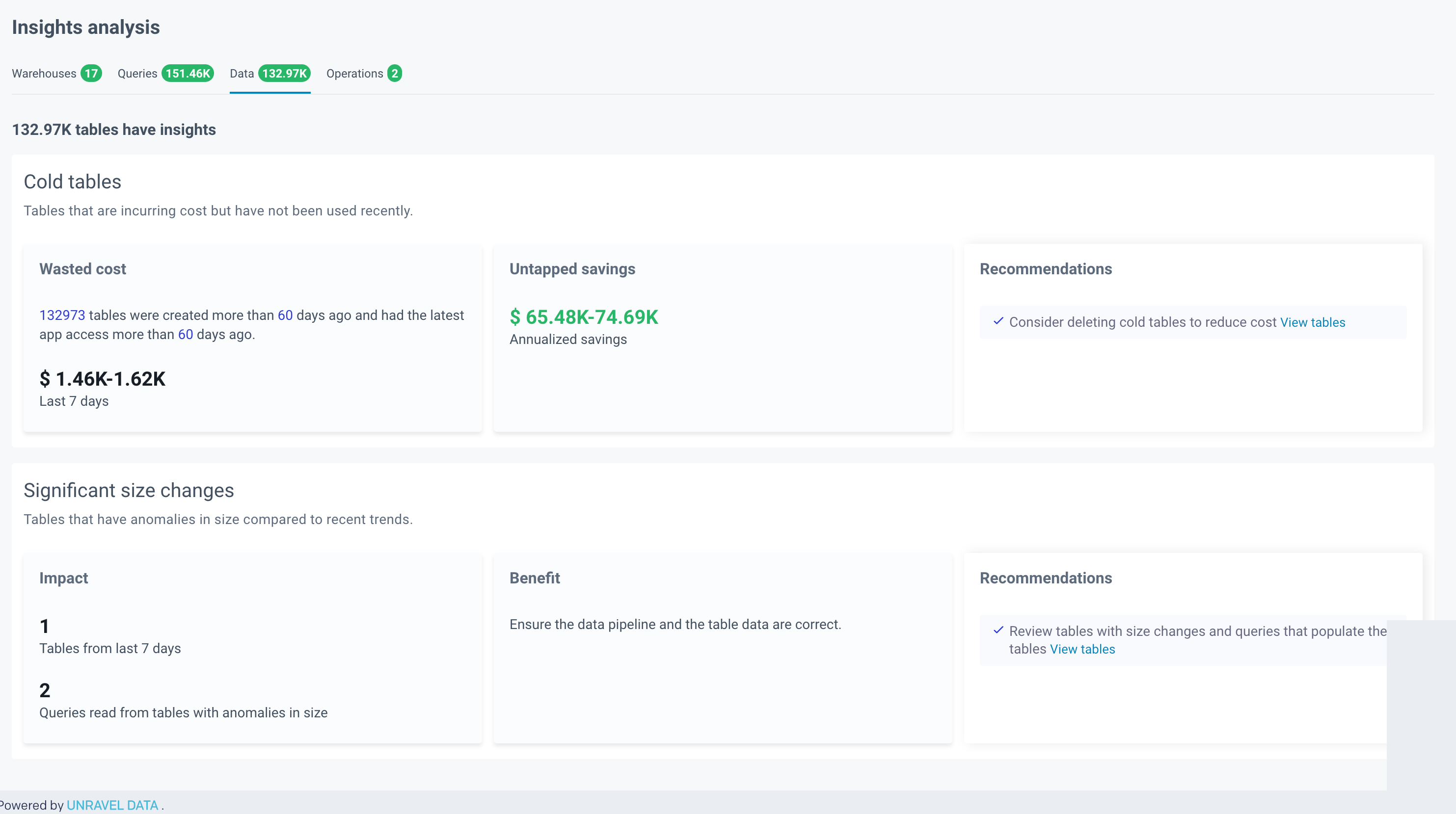This screenshot has width=1456, height=814.
Task: Click checkmark icon beside deleting cold tables
Action: pos(998,321)
